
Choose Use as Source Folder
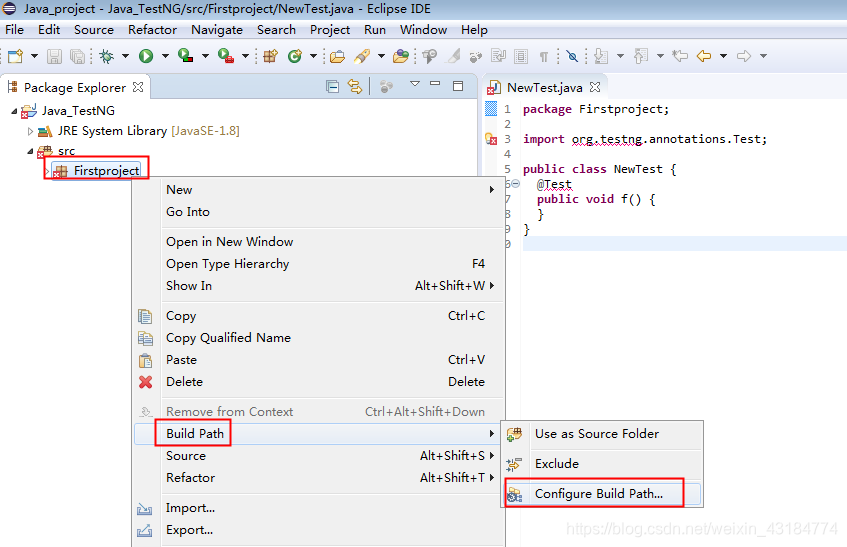pyautogui.click(x=603, y=434)
